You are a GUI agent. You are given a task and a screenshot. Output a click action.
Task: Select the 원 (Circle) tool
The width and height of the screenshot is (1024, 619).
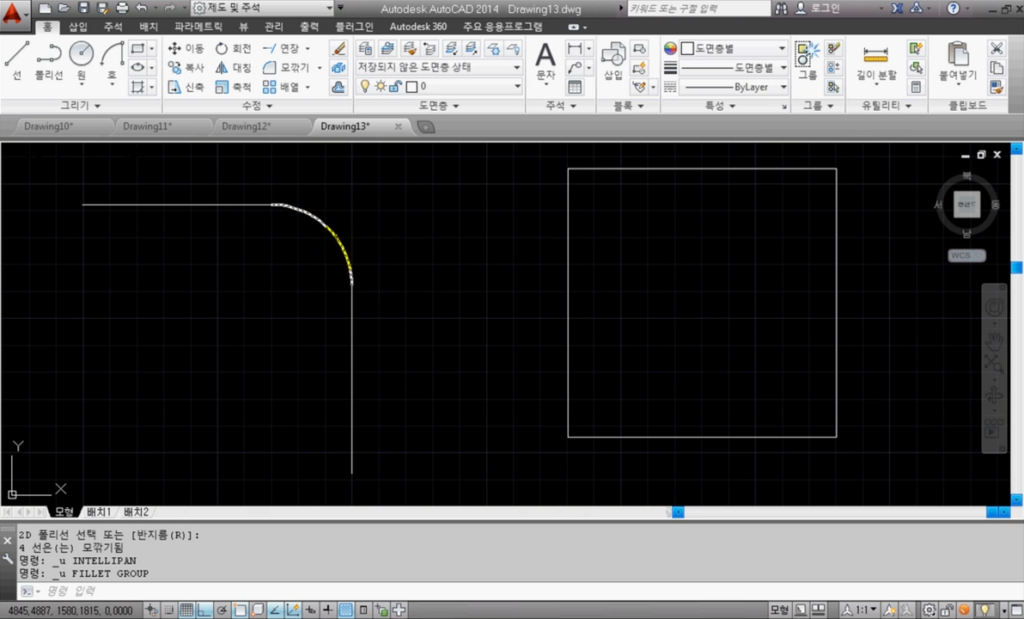tap(81, 61)
